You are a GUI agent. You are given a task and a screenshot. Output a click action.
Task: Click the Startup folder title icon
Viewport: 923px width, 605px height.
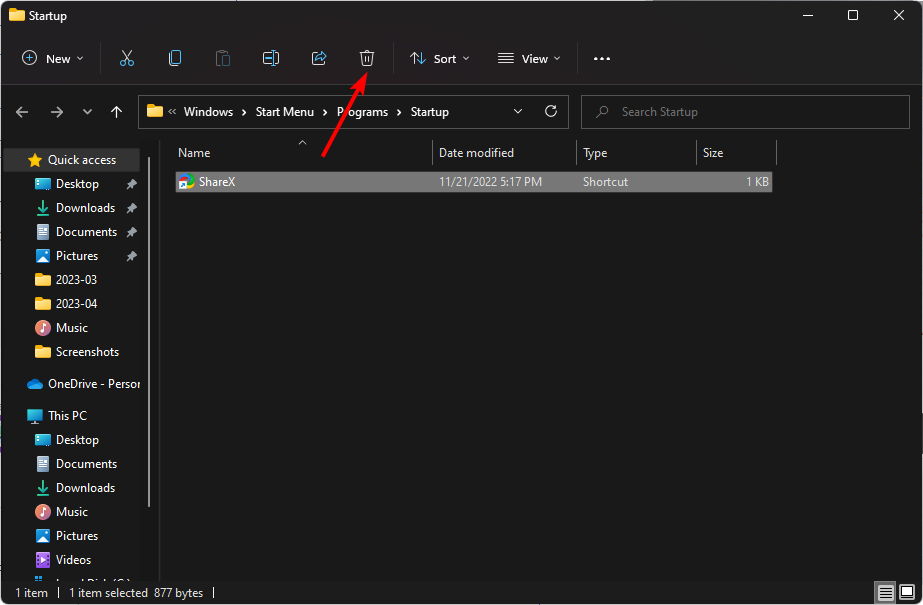click(16, 15)
